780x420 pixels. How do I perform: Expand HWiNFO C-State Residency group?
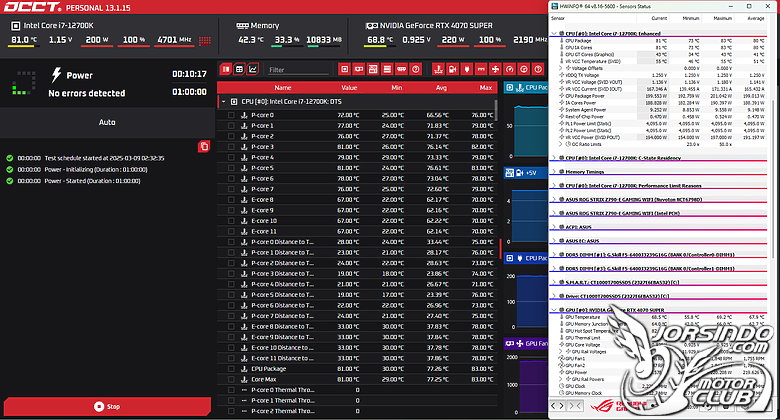tap(554, 158)
